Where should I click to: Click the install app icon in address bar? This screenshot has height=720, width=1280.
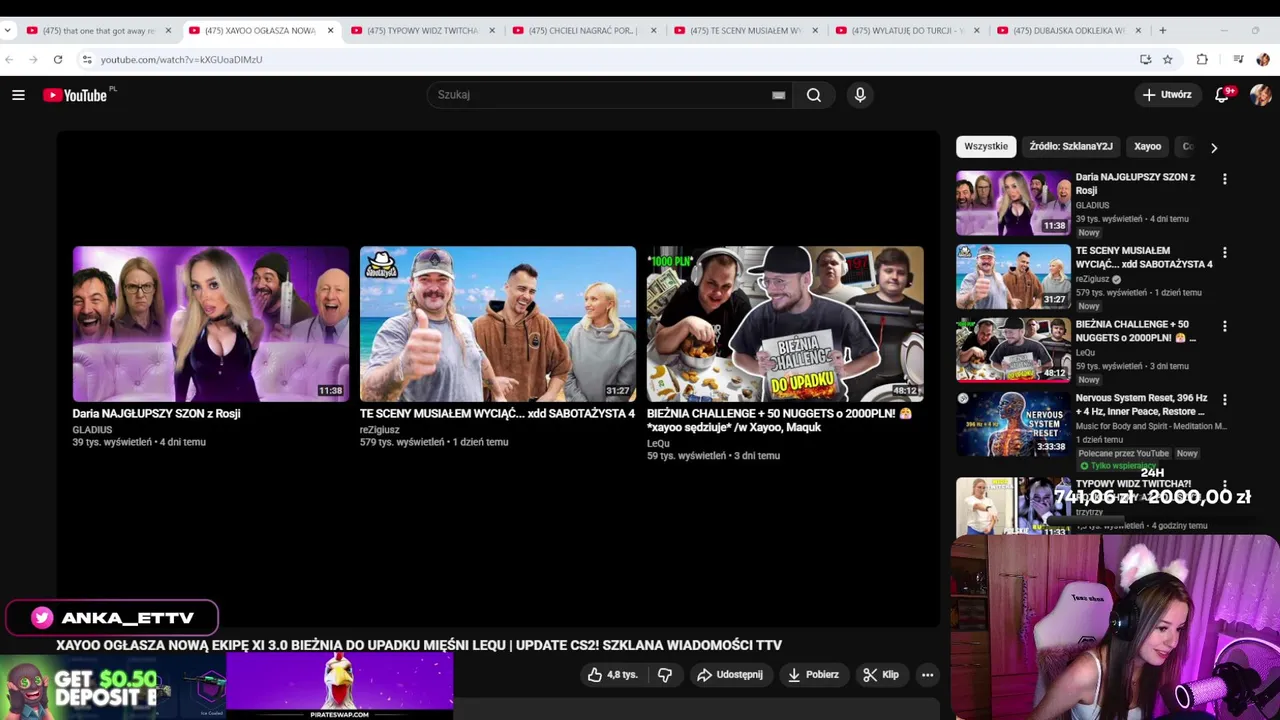(1146, 59)
